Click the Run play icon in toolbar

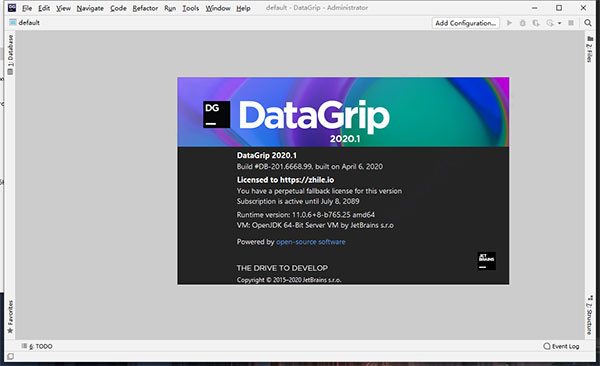509,23
